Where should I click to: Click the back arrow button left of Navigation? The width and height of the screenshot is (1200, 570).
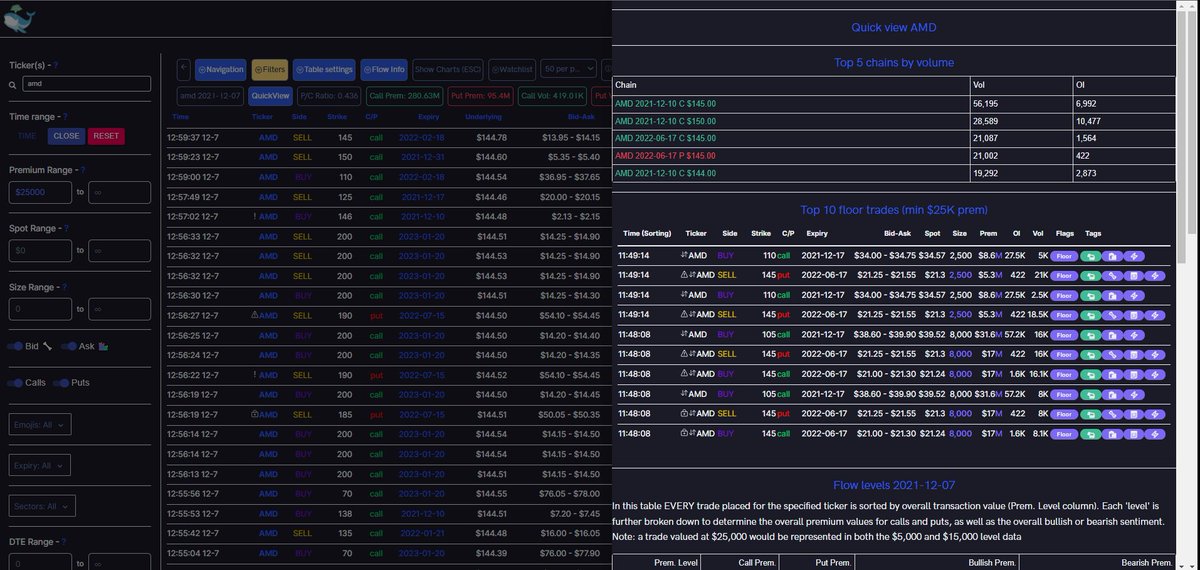click(183, 69)
